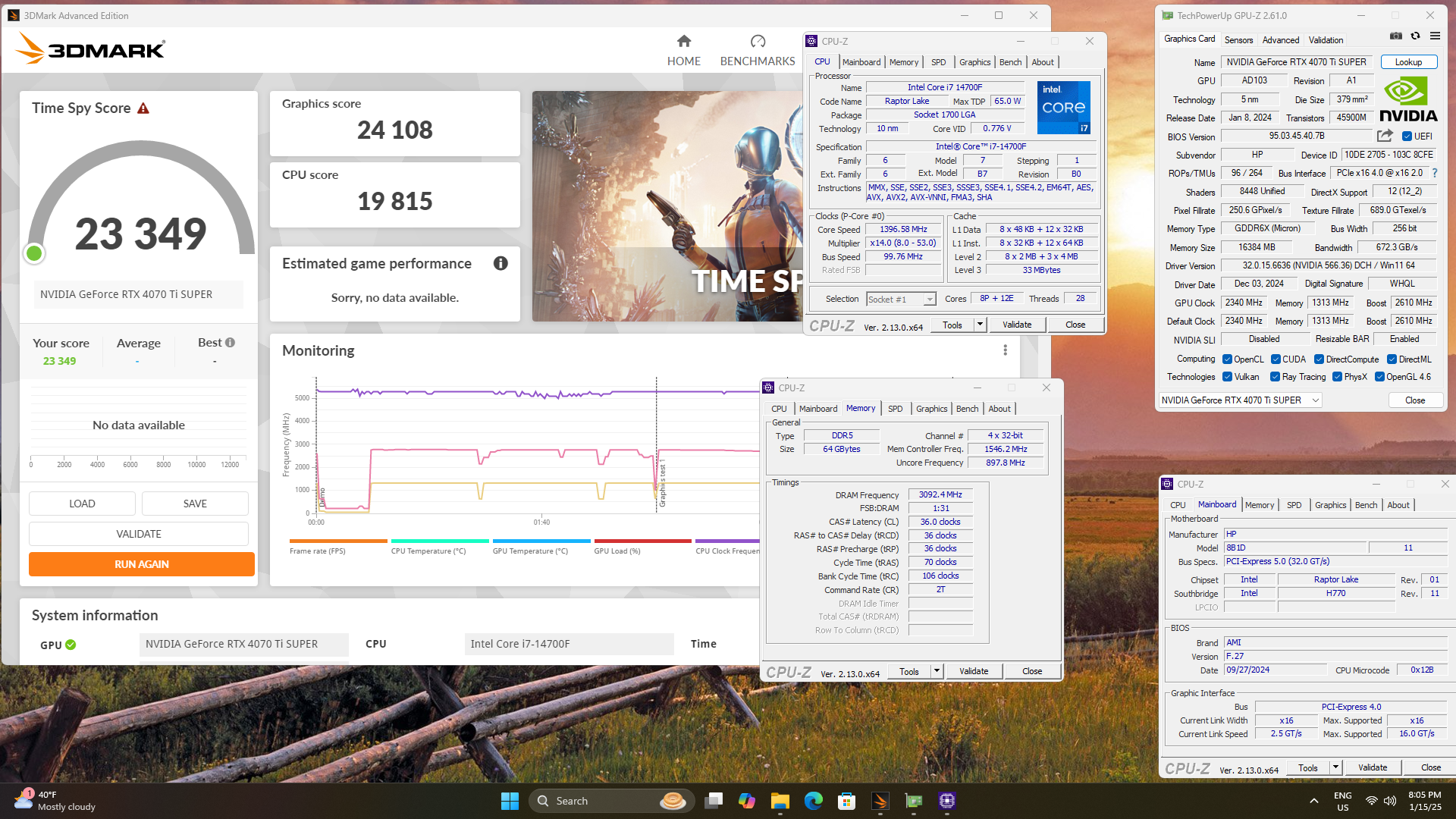This screenshot has width=1456, height=819.
Task: Click the Time Spy preview image
Action: pyautogui.click(x=667, y=206)
